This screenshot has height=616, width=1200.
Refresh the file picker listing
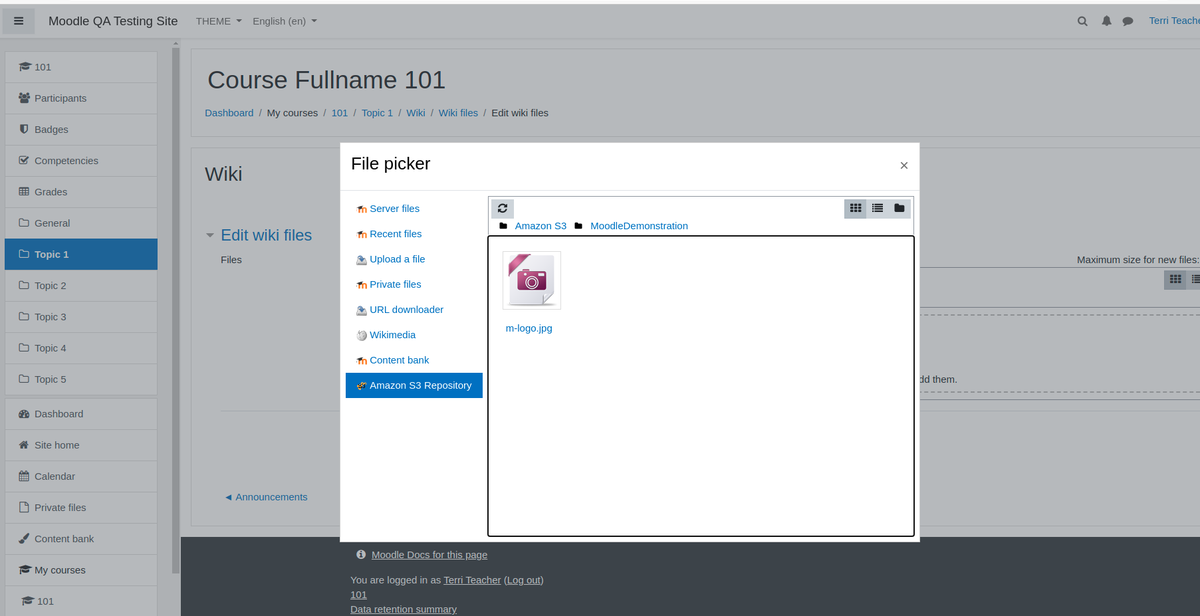tap(503, 208)
